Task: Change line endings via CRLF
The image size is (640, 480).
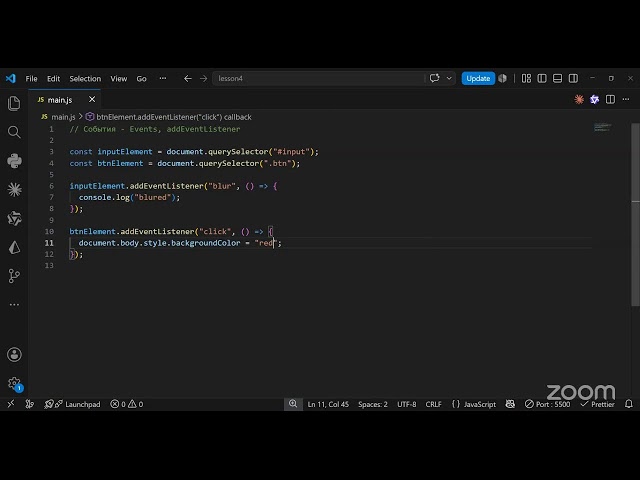Action: tap(433, 404)
